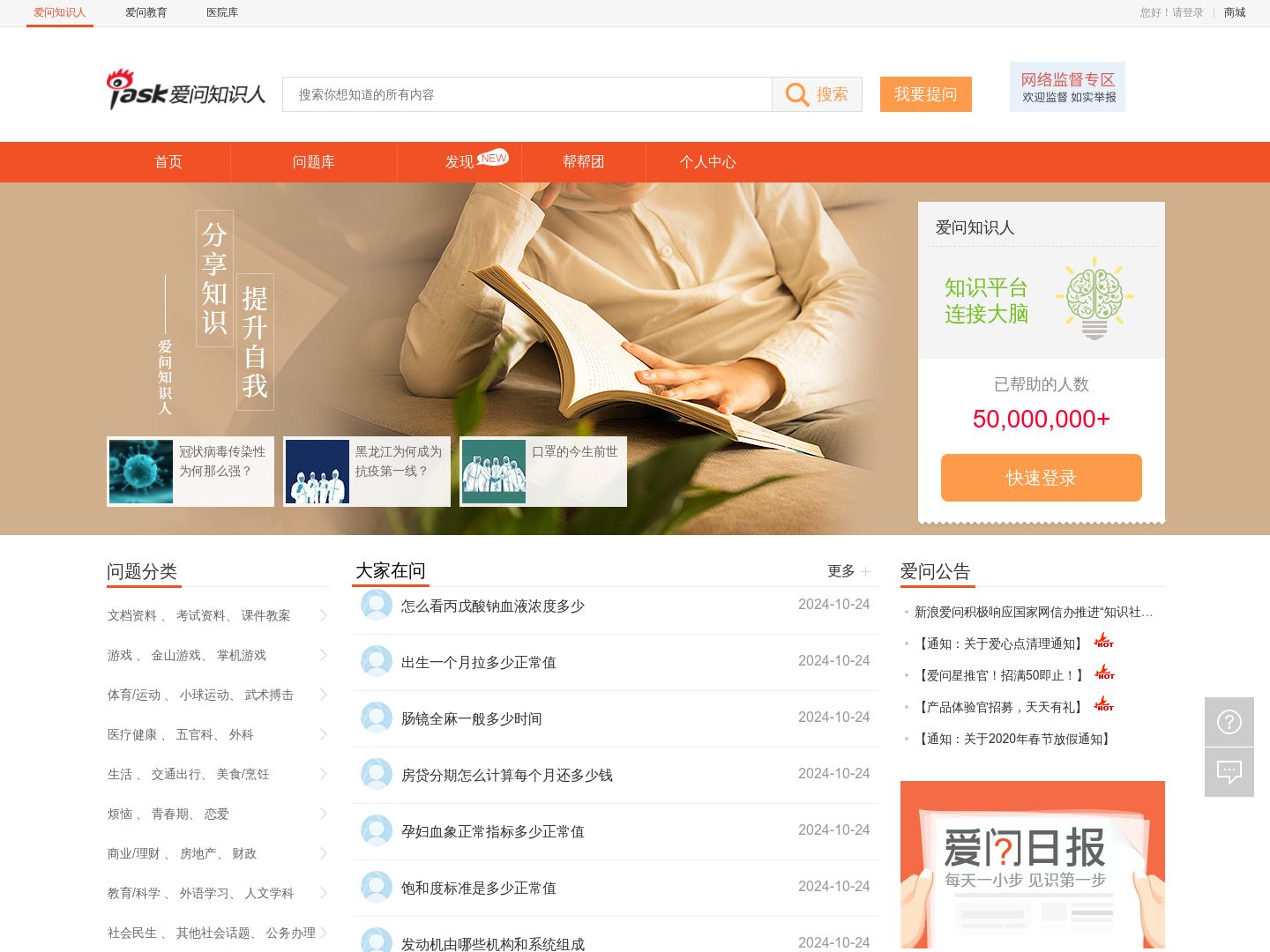The width and height of the screenshot is (1270, 952).
Task: Click plus icon next to 更多
Action: [866, 572]
